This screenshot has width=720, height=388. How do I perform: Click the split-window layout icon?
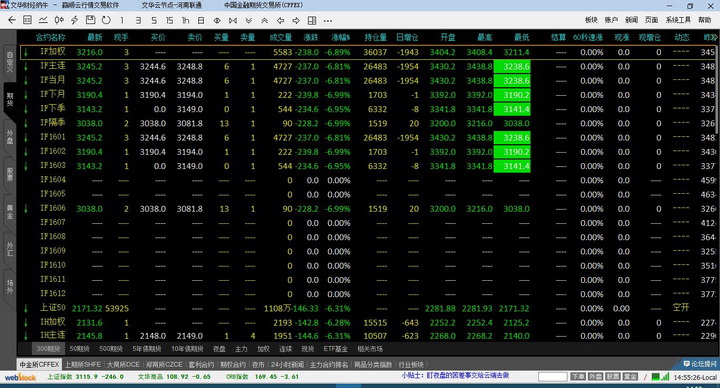[x=312, y=21]
